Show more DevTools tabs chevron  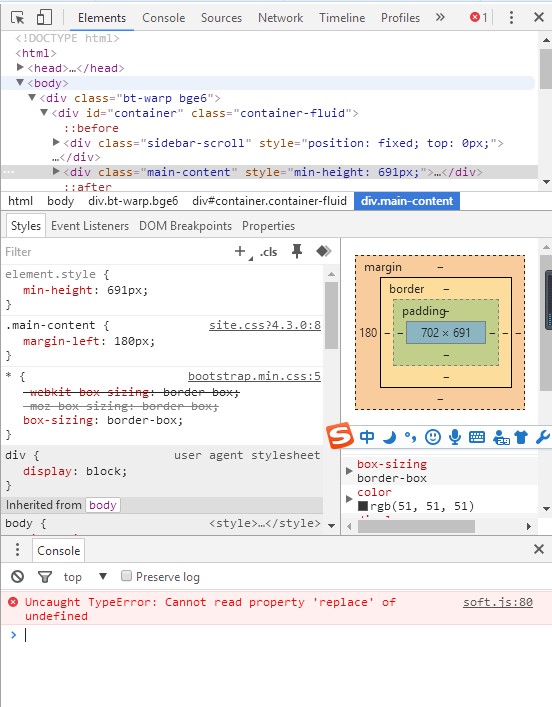[440, 18]
